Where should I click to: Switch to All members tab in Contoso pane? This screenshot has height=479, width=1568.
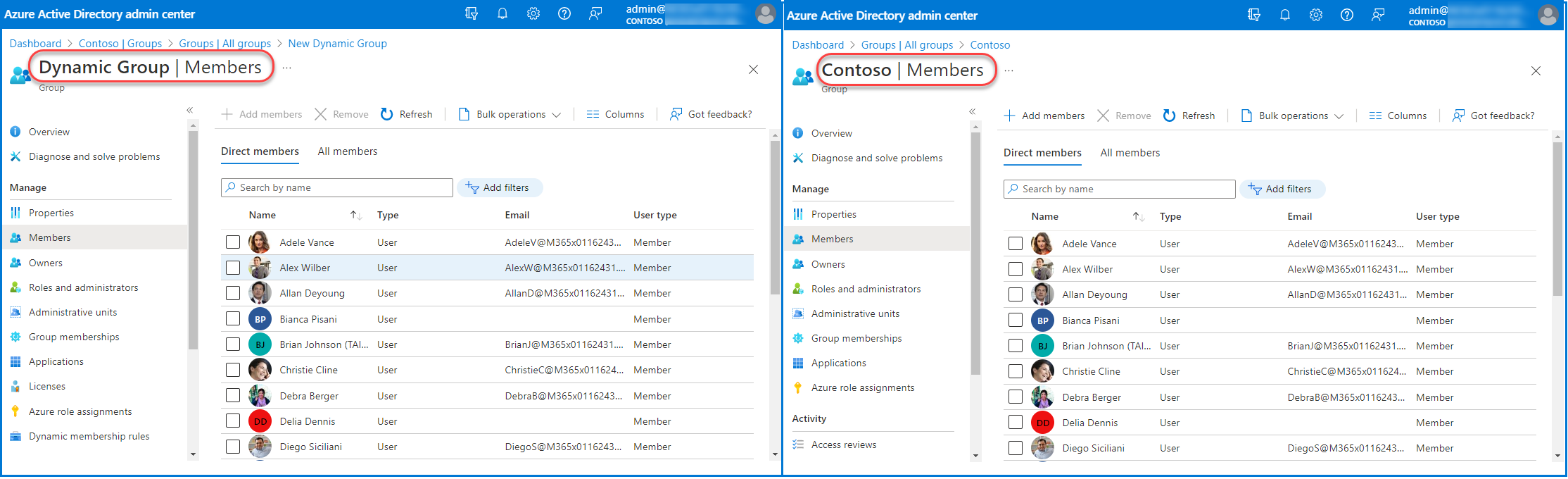(x=1130, y=153)
